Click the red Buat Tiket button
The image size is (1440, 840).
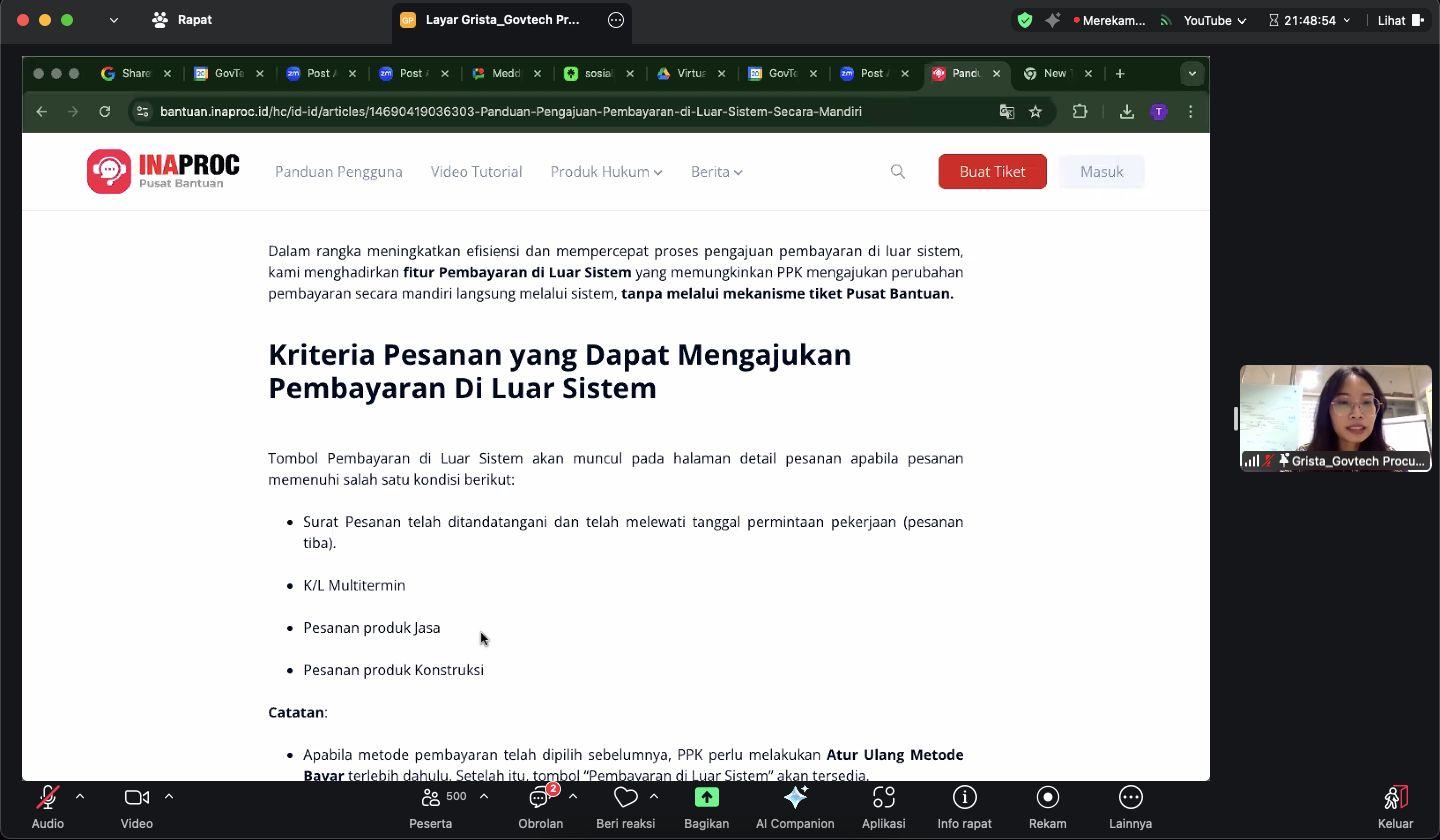click(x=992, y=172)
